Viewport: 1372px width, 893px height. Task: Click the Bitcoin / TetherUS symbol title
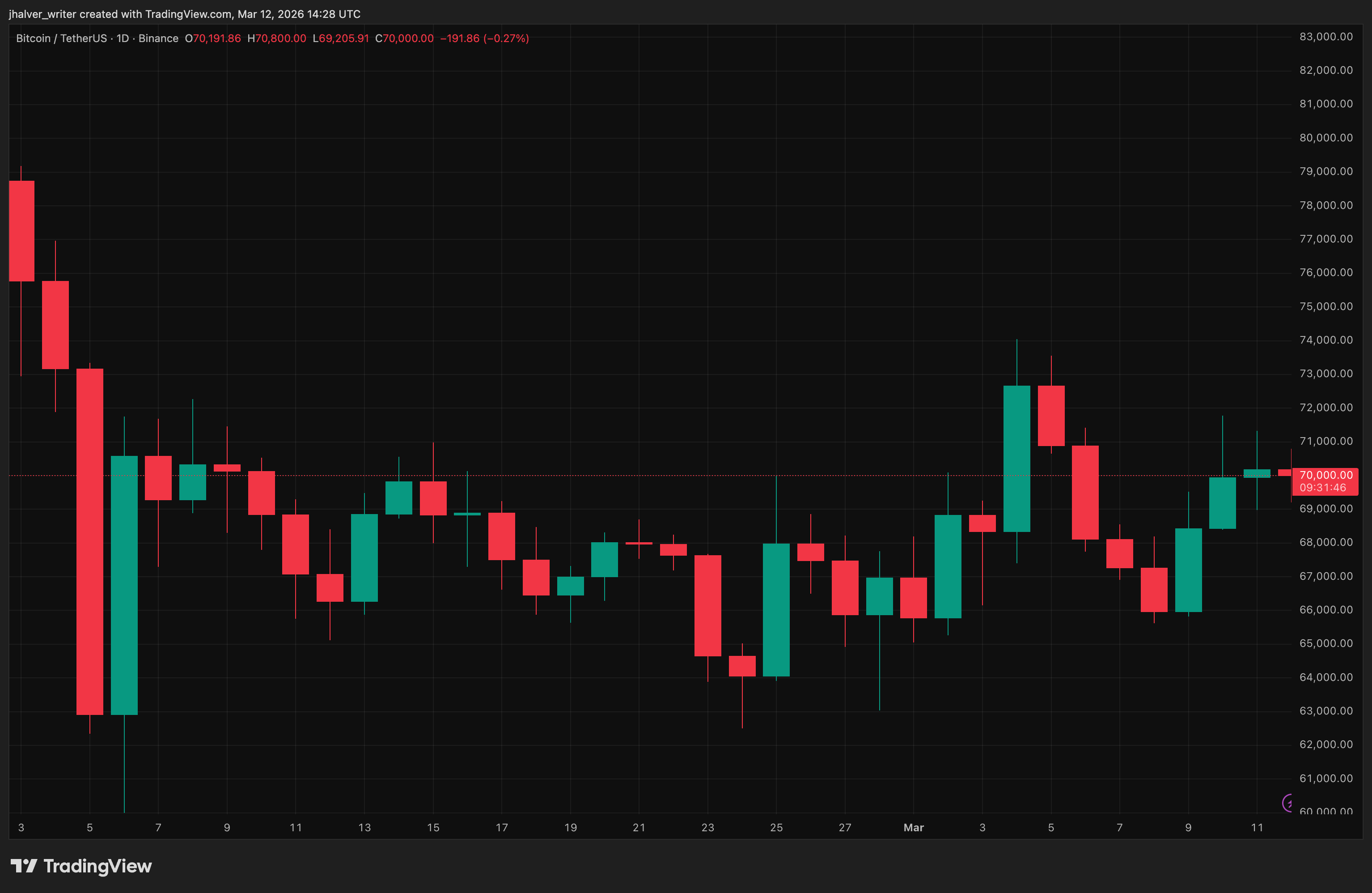(61, 38)
